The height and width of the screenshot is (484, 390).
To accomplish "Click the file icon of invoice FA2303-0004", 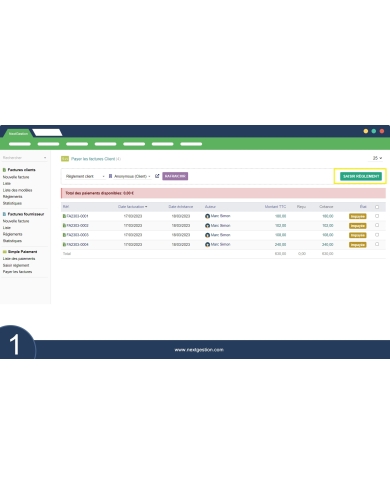I will point(64,245).
